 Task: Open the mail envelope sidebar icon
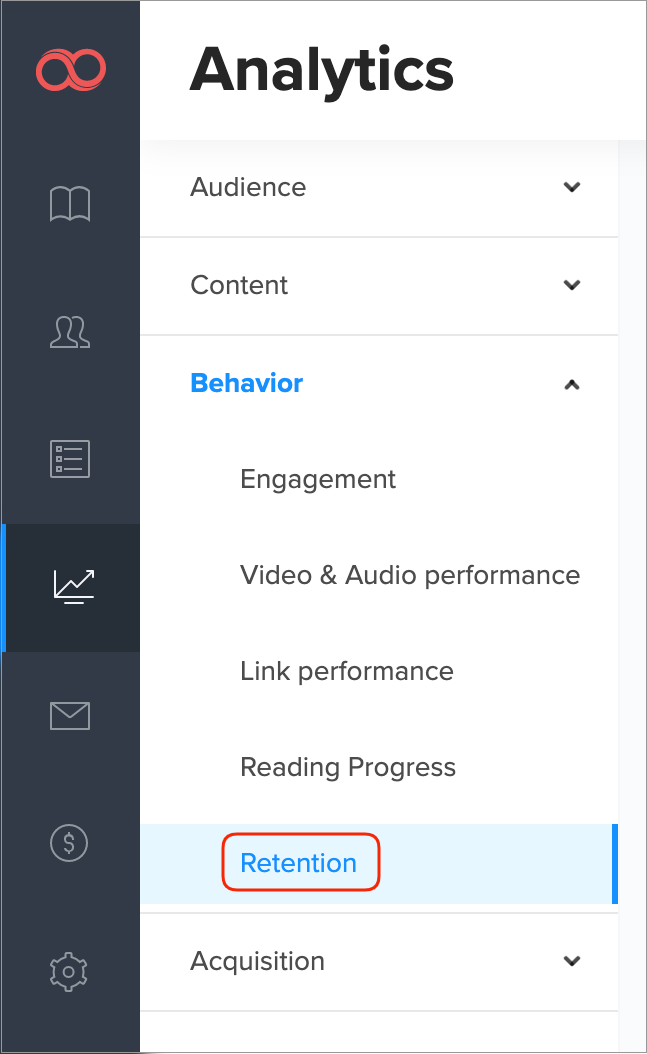70,715
